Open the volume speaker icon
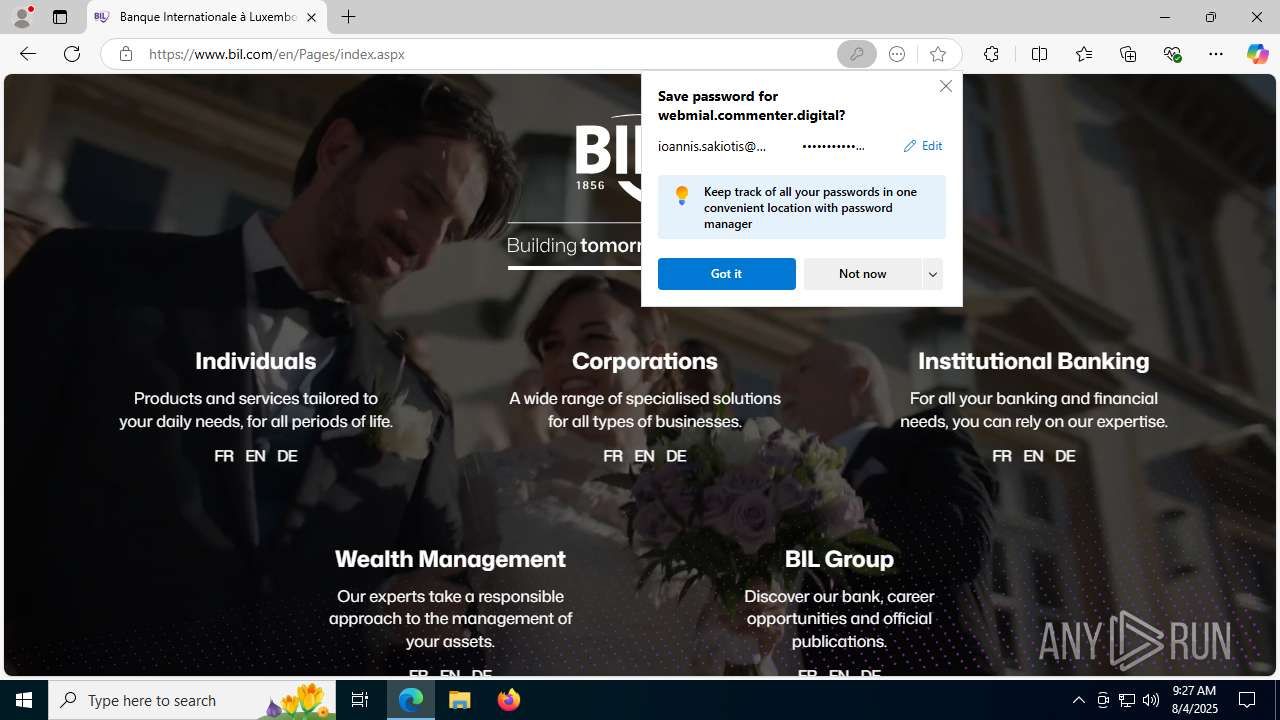This screenshot has width=1280, height=720. (x=1151, y=700)
